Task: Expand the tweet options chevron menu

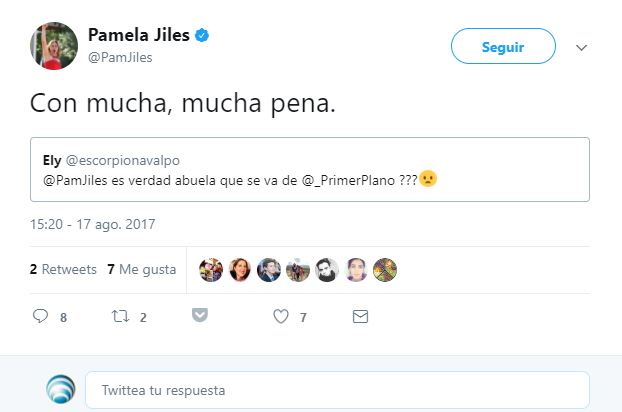Action: pos(582,47)
